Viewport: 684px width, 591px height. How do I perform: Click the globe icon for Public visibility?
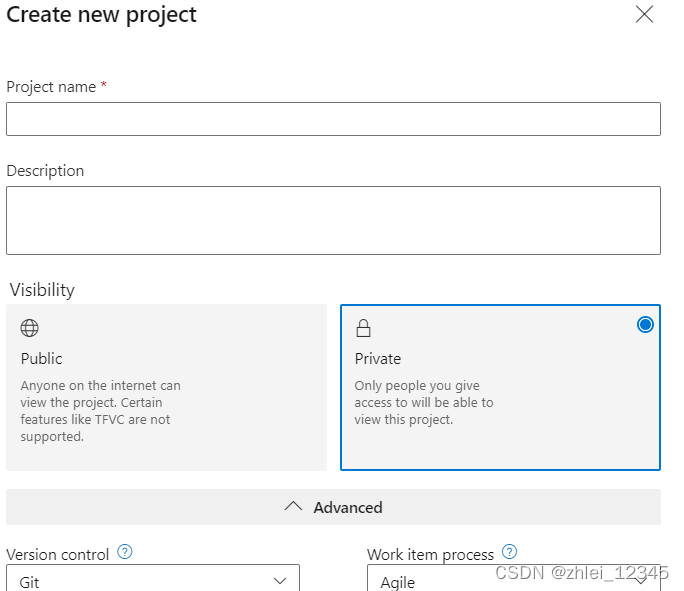pos(30,328)
